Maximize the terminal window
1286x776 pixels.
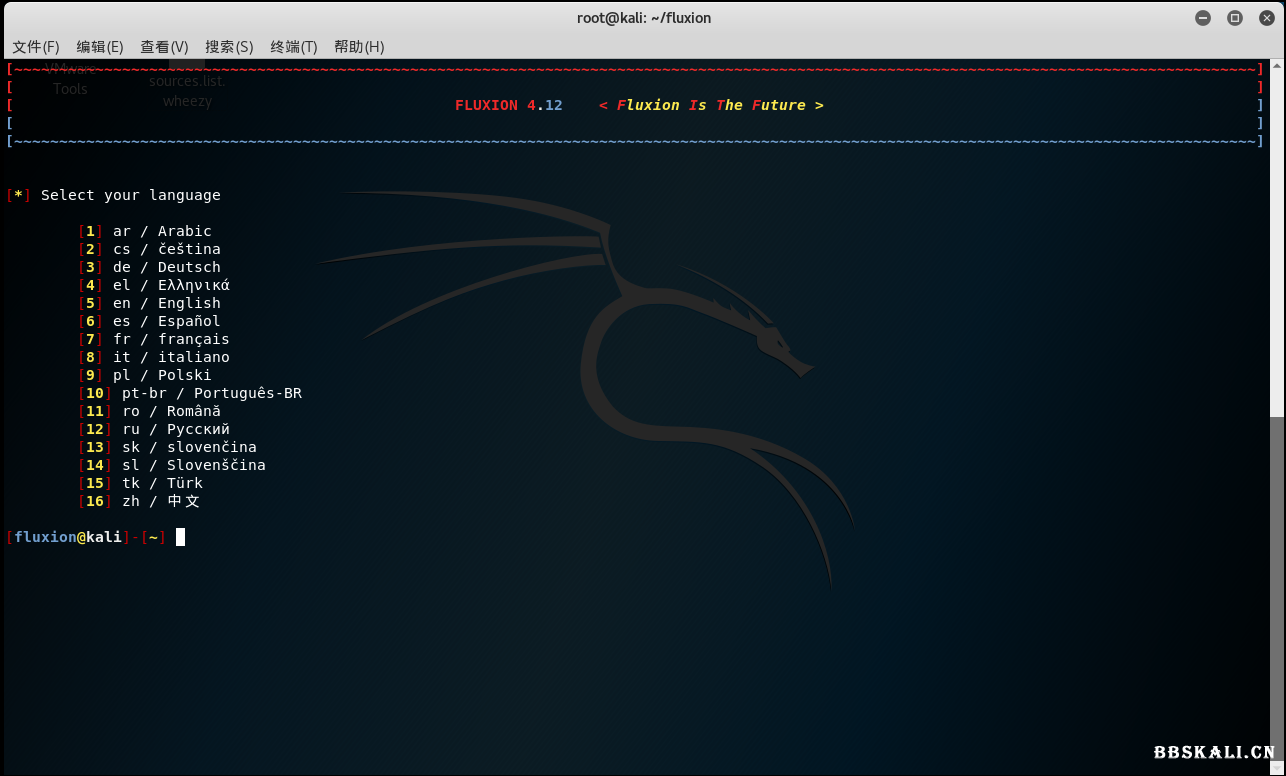1235,18
